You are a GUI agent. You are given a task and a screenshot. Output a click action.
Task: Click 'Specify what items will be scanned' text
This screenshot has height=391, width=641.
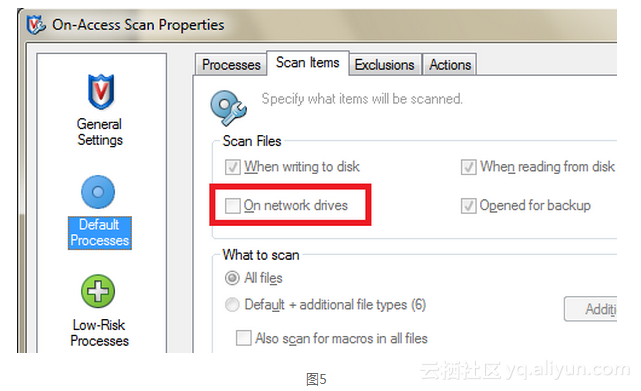(x=362, y=99)
